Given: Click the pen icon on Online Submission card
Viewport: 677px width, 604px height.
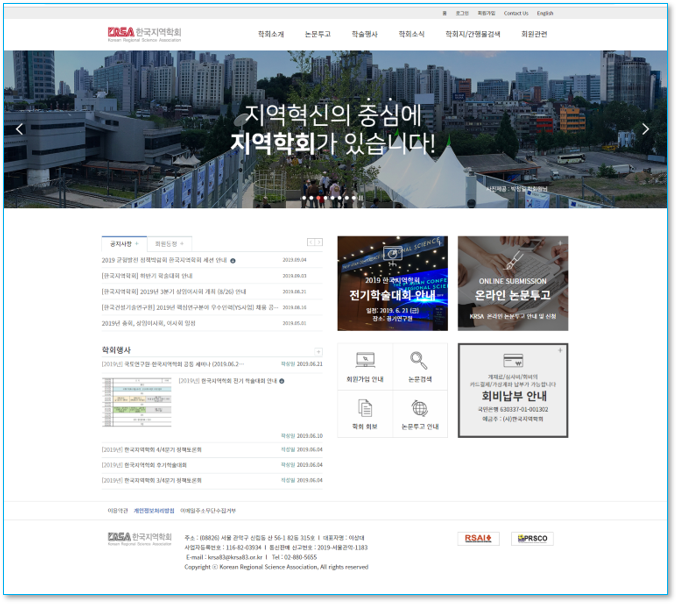Looking at the screenshot, I should (x=514, y=260).
